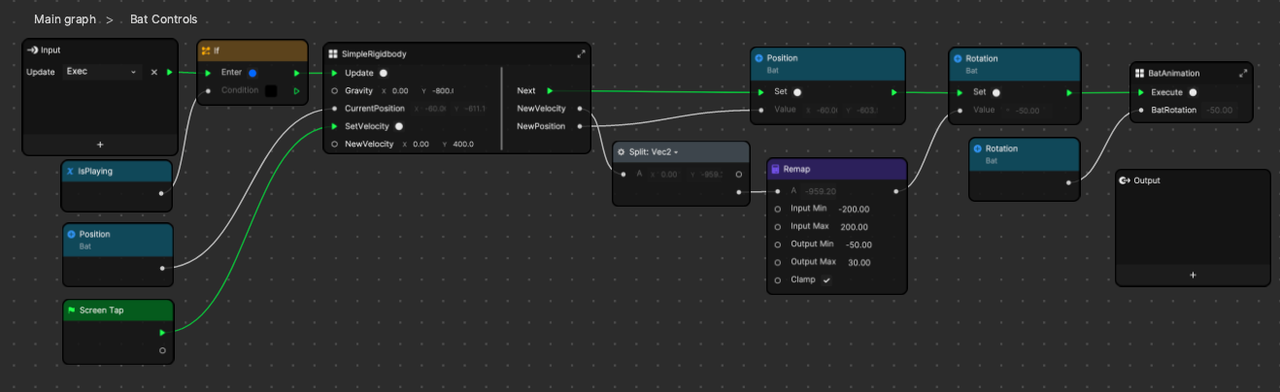Edit the BatRotation value field
Viewport: 1280px width, 392px height.
click(x=1219, y=110)
